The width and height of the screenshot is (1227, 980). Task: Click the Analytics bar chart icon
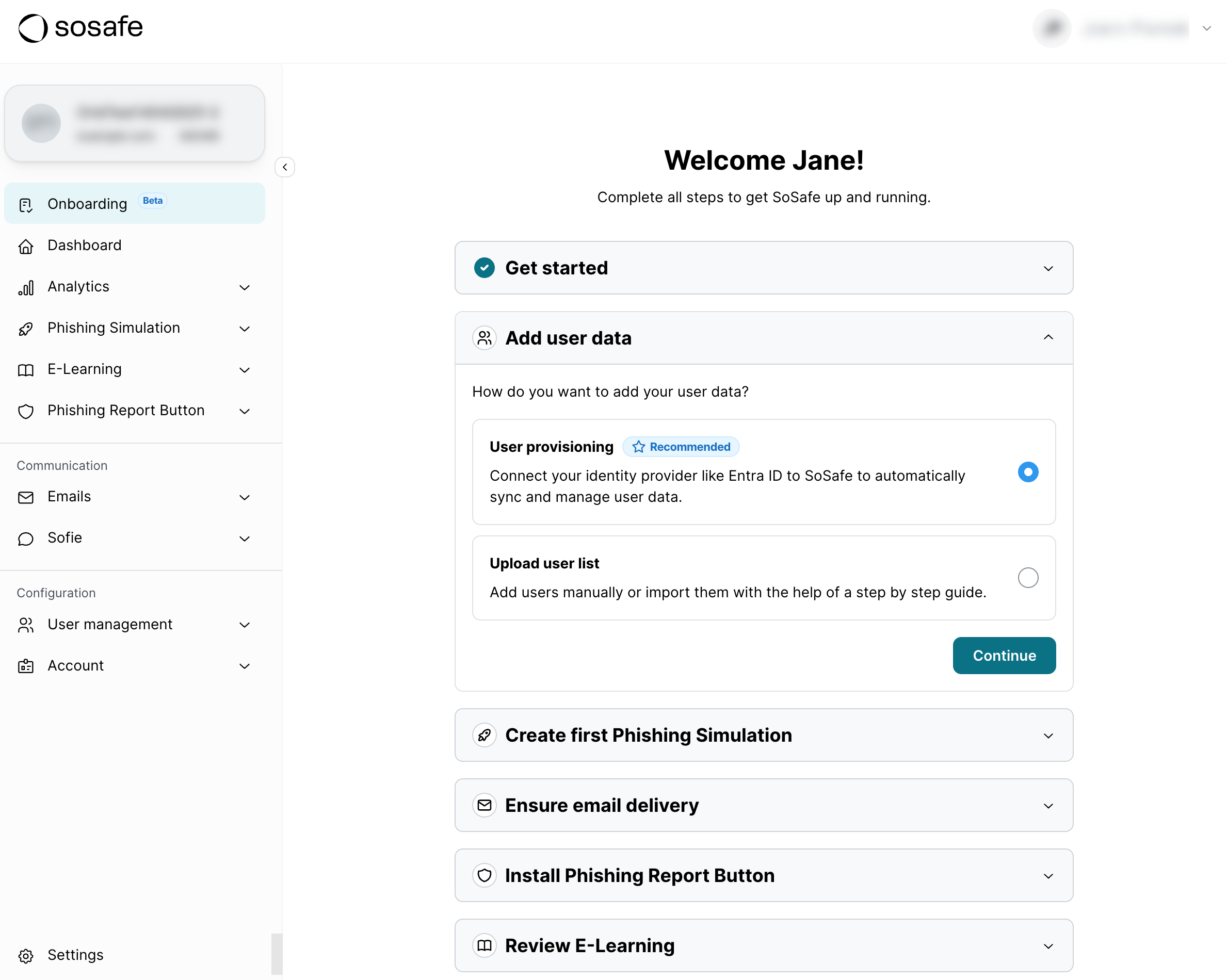26,288
